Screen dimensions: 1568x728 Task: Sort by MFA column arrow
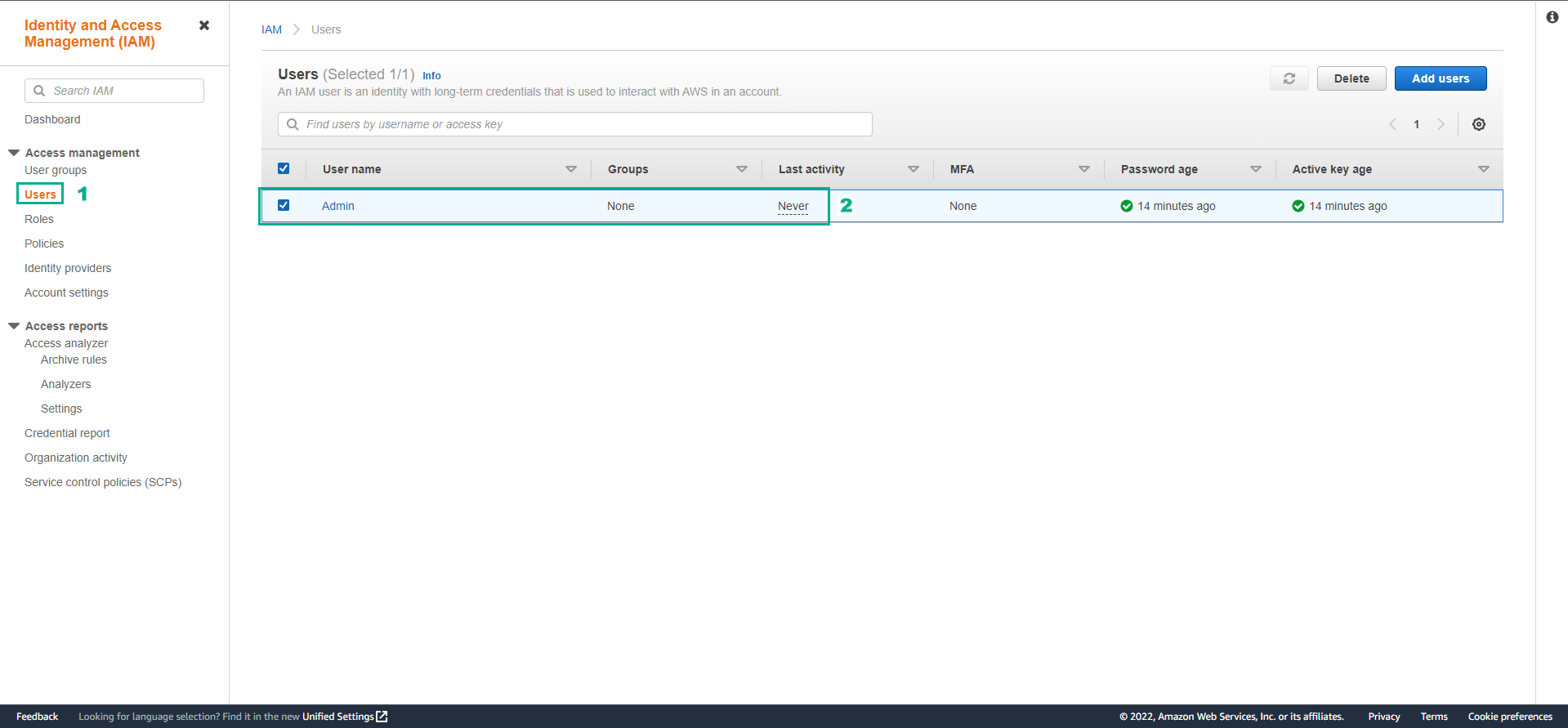tap(1084, 169)
